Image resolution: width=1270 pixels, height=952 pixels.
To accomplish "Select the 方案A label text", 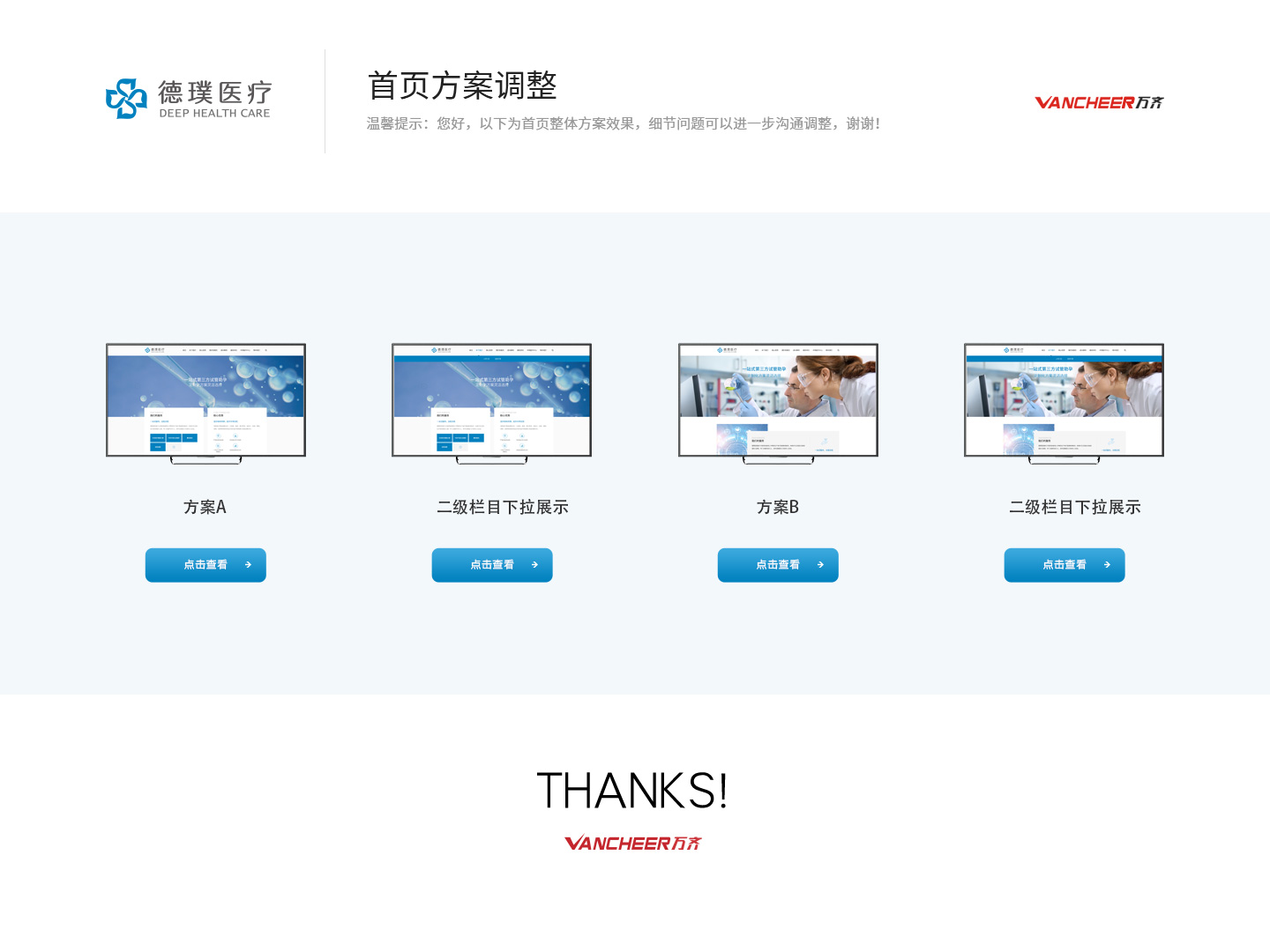I will coord(205,507).
